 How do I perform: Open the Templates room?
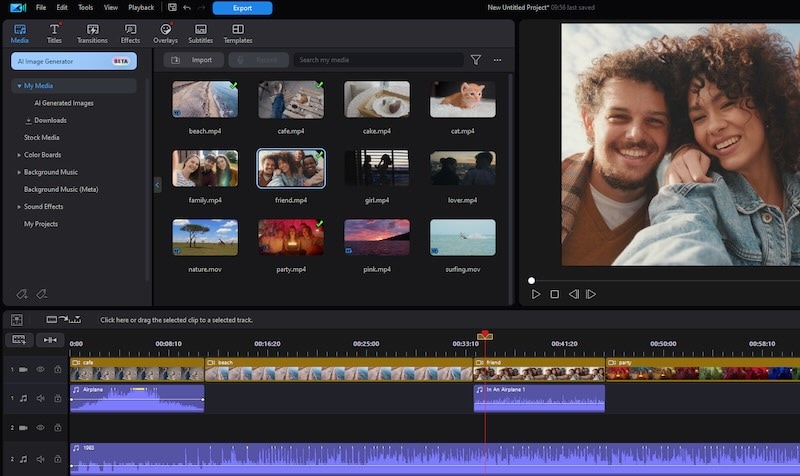pyautogui.click(x=238, y=34)
